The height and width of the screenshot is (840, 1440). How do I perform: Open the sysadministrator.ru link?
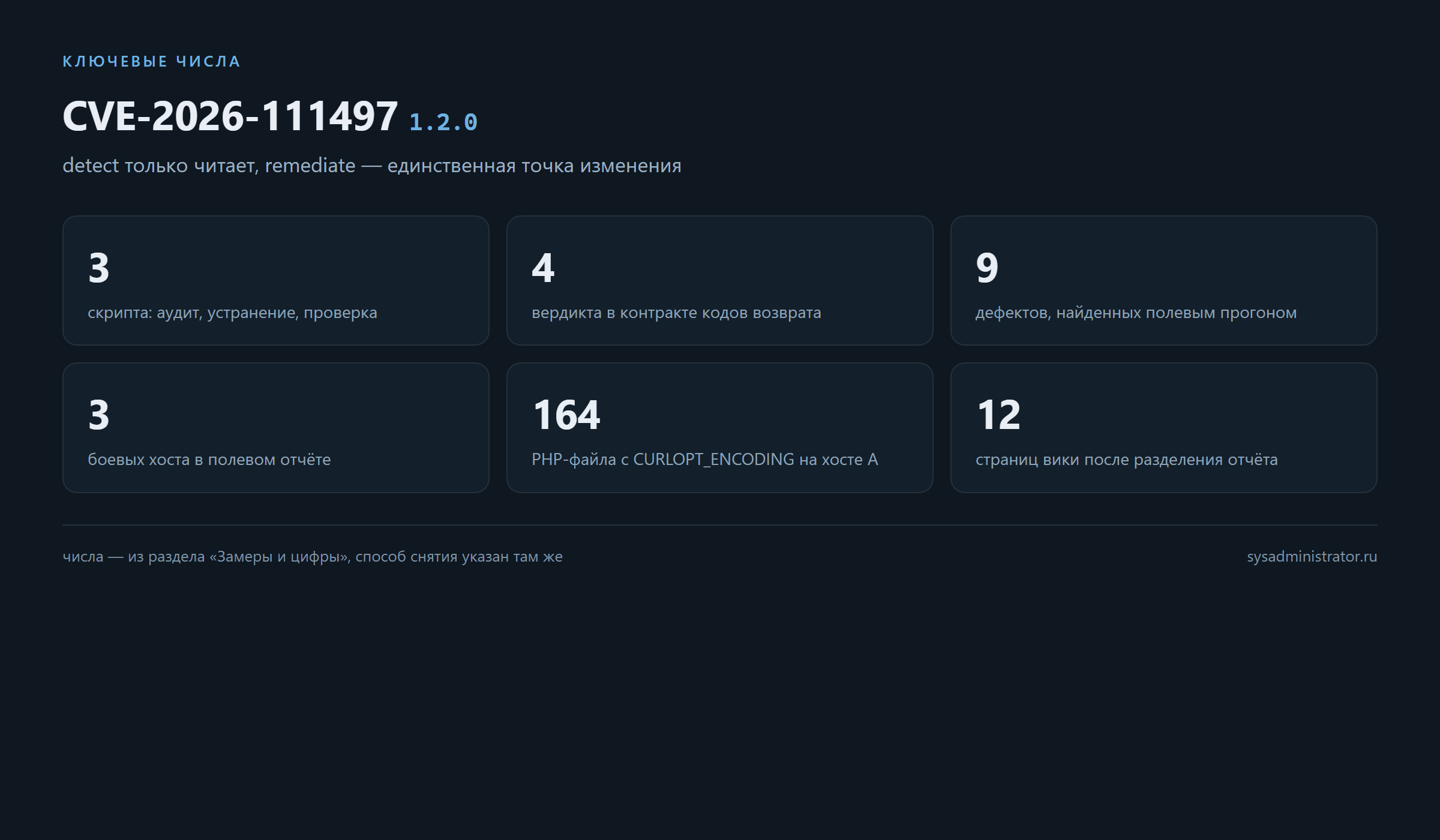click(x=1312, y=557)
